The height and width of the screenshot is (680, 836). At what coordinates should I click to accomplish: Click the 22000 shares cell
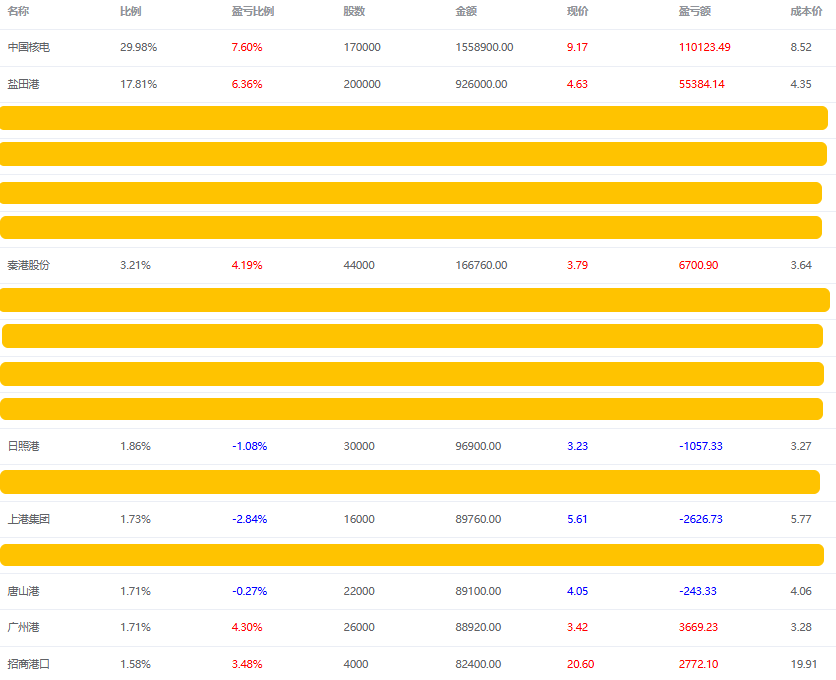(359, 591)
